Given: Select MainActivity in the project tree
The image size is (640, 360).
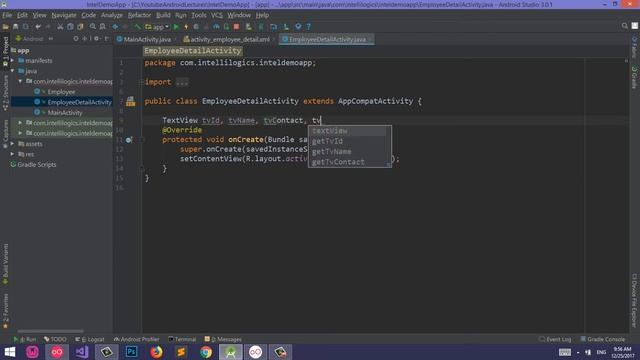Looking at the screenshot, I should [x=64, y=112].
